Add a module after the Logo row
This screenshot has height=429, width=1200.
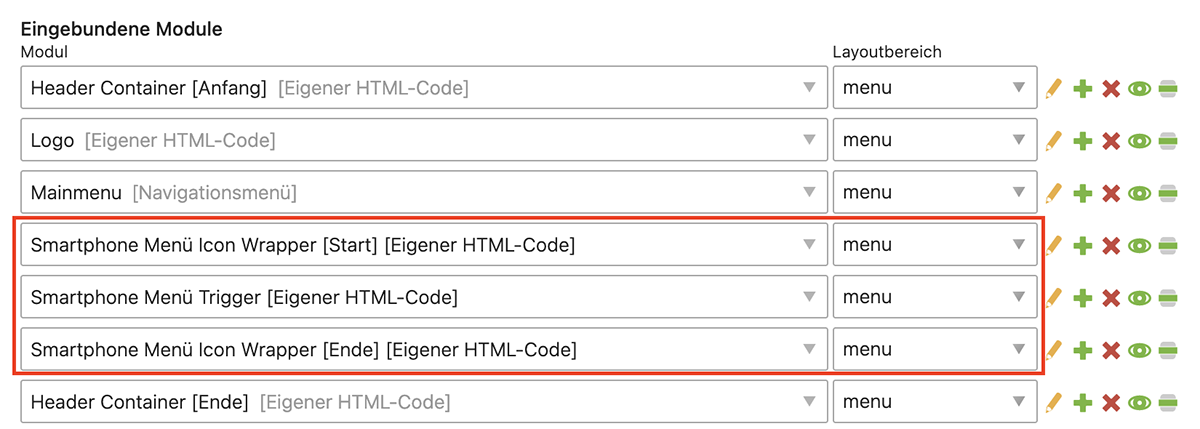pyautogui.click(x=1081, y=142)
